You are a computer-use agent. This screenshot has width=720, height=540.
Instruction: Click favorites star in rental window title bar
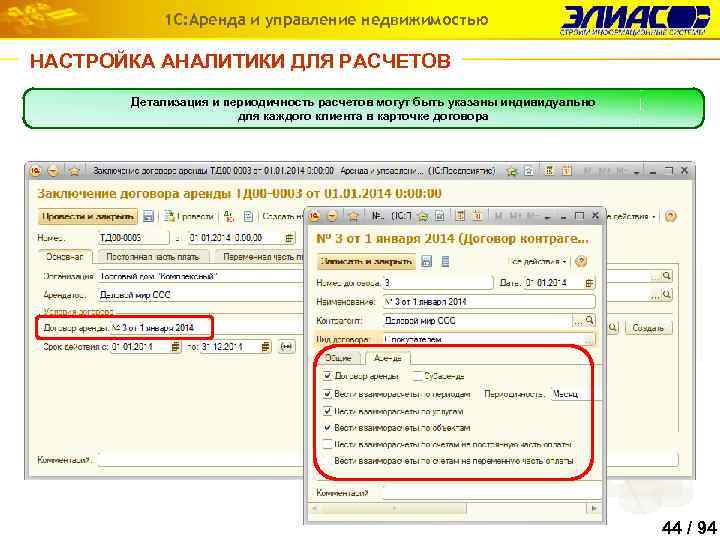[74, 171]
